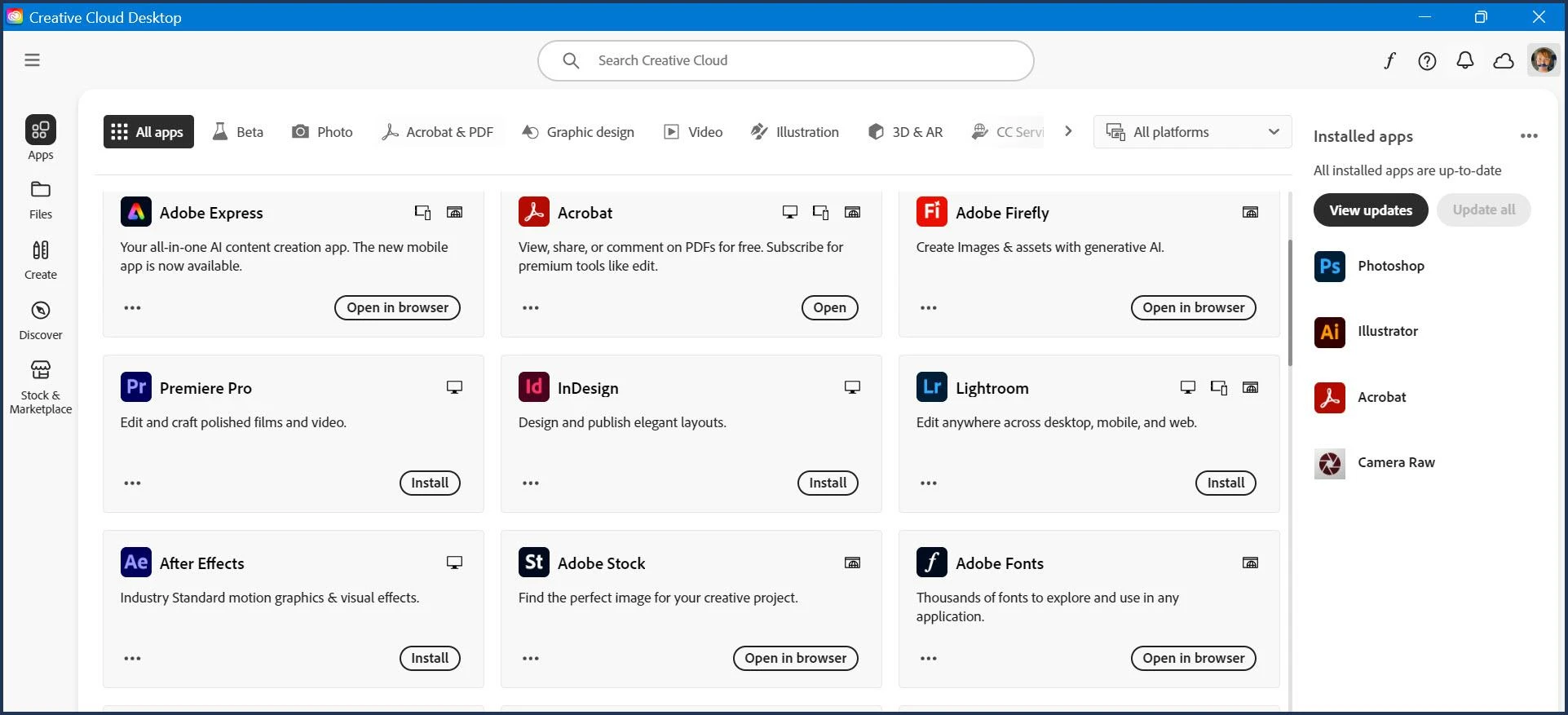The width and height of the screenshot is (1568, 715).
Task: Open the notifications bell
Action: (x=1465, y=60)
